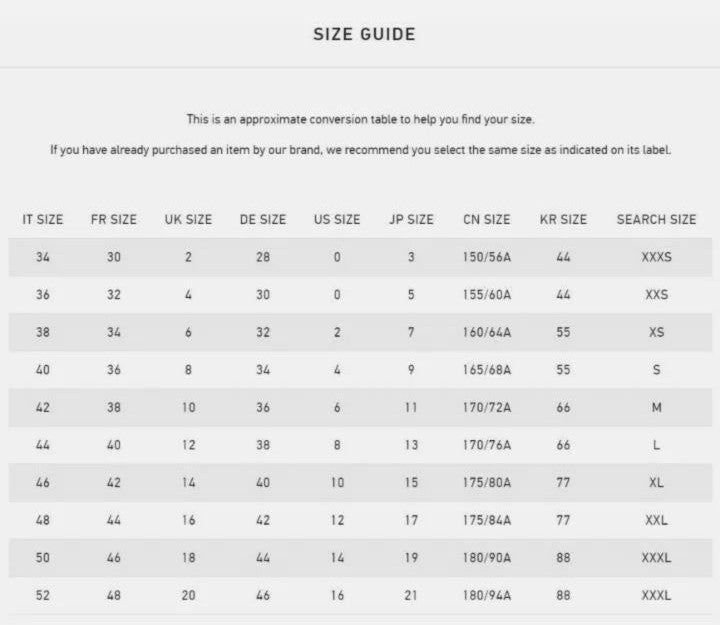The width and height of the screenshot is (720, 625).
Task: Select the IT SIZE column header
Action: (x=43, y=220)
